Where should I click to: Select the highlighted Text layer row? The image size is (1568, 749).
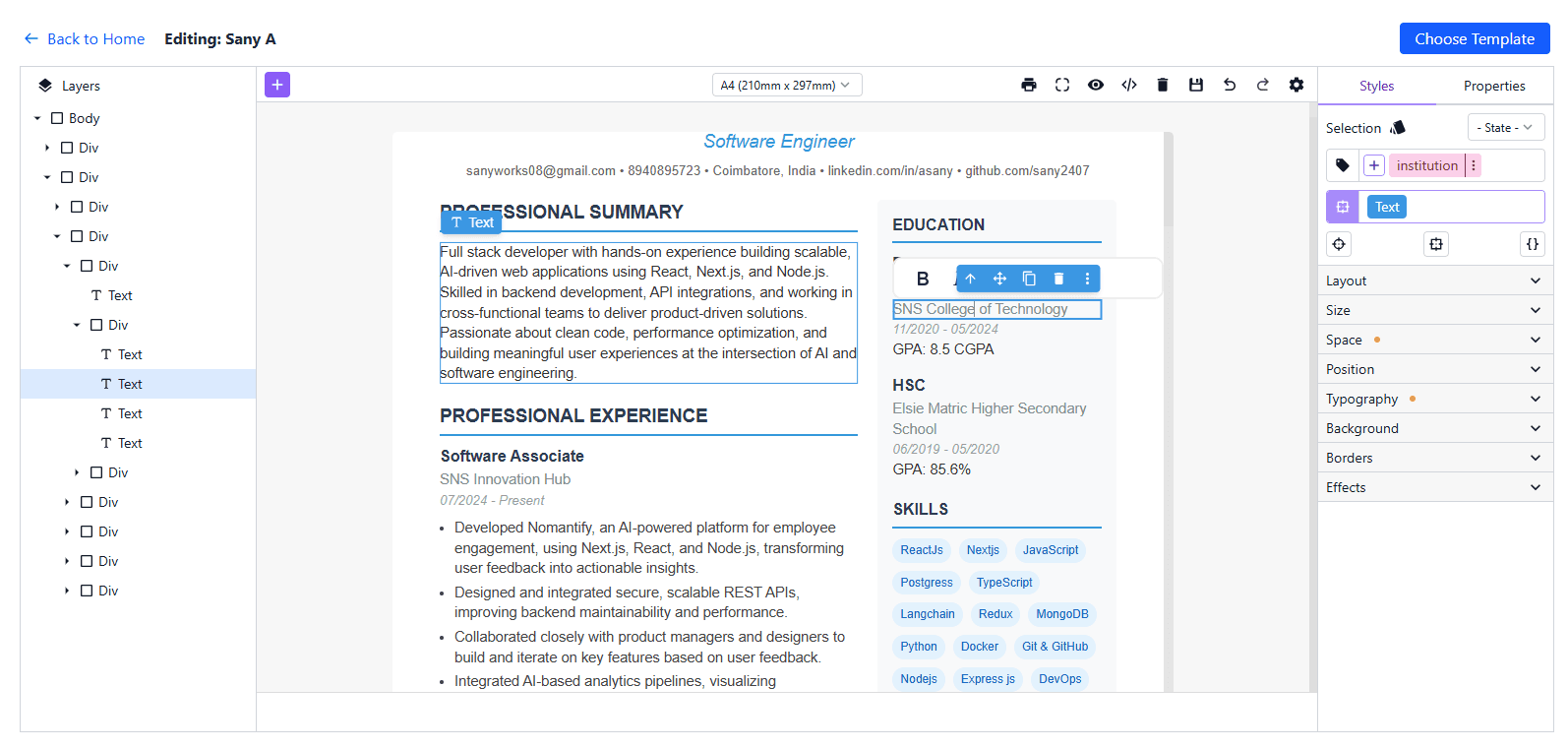click(x=138, y=384)
